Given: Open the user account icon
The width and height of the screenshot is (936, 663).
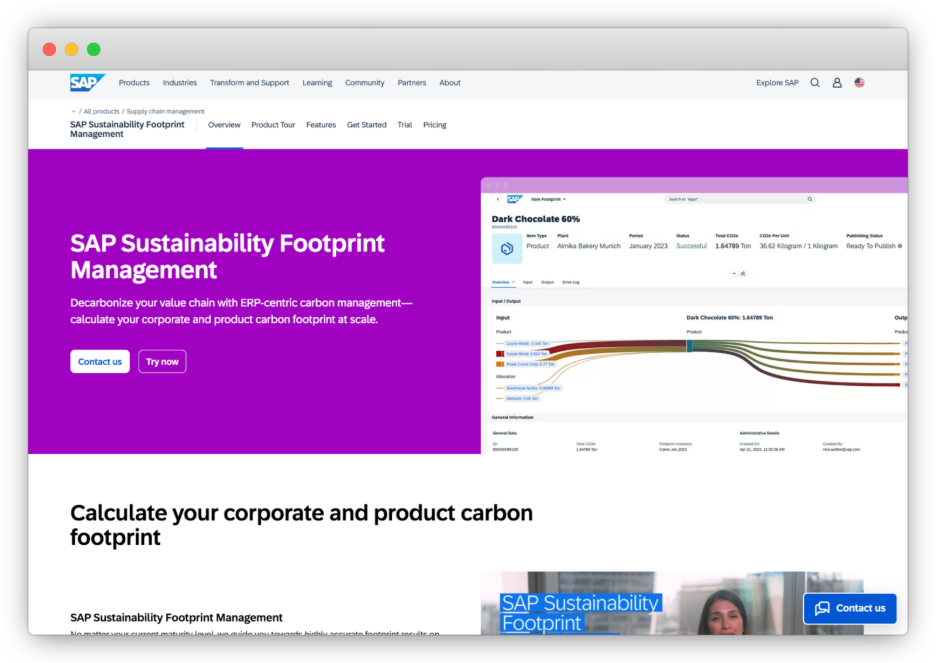Looking at the screenshot, I should click(837, 83).
